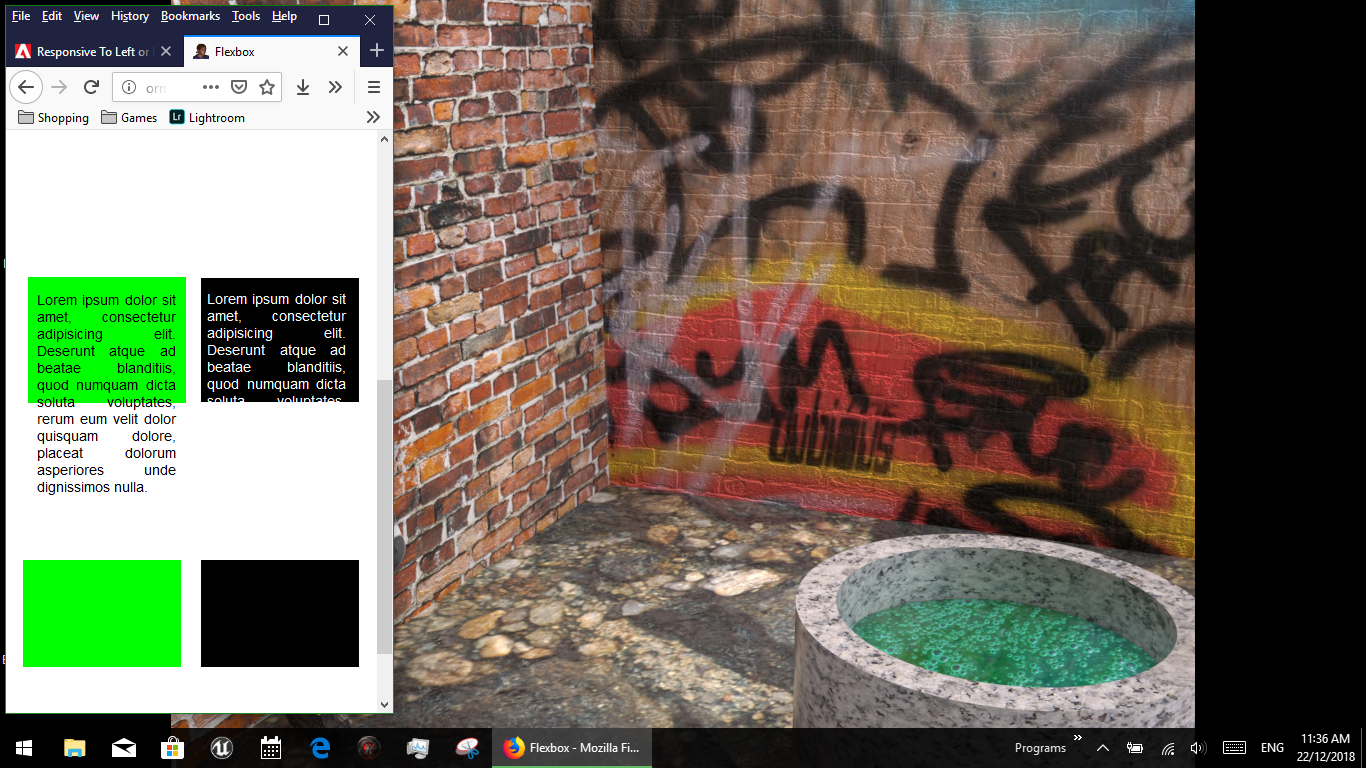Click the empty bottom black box
This screenshot has height=768, width=1366.
[280, 613]
